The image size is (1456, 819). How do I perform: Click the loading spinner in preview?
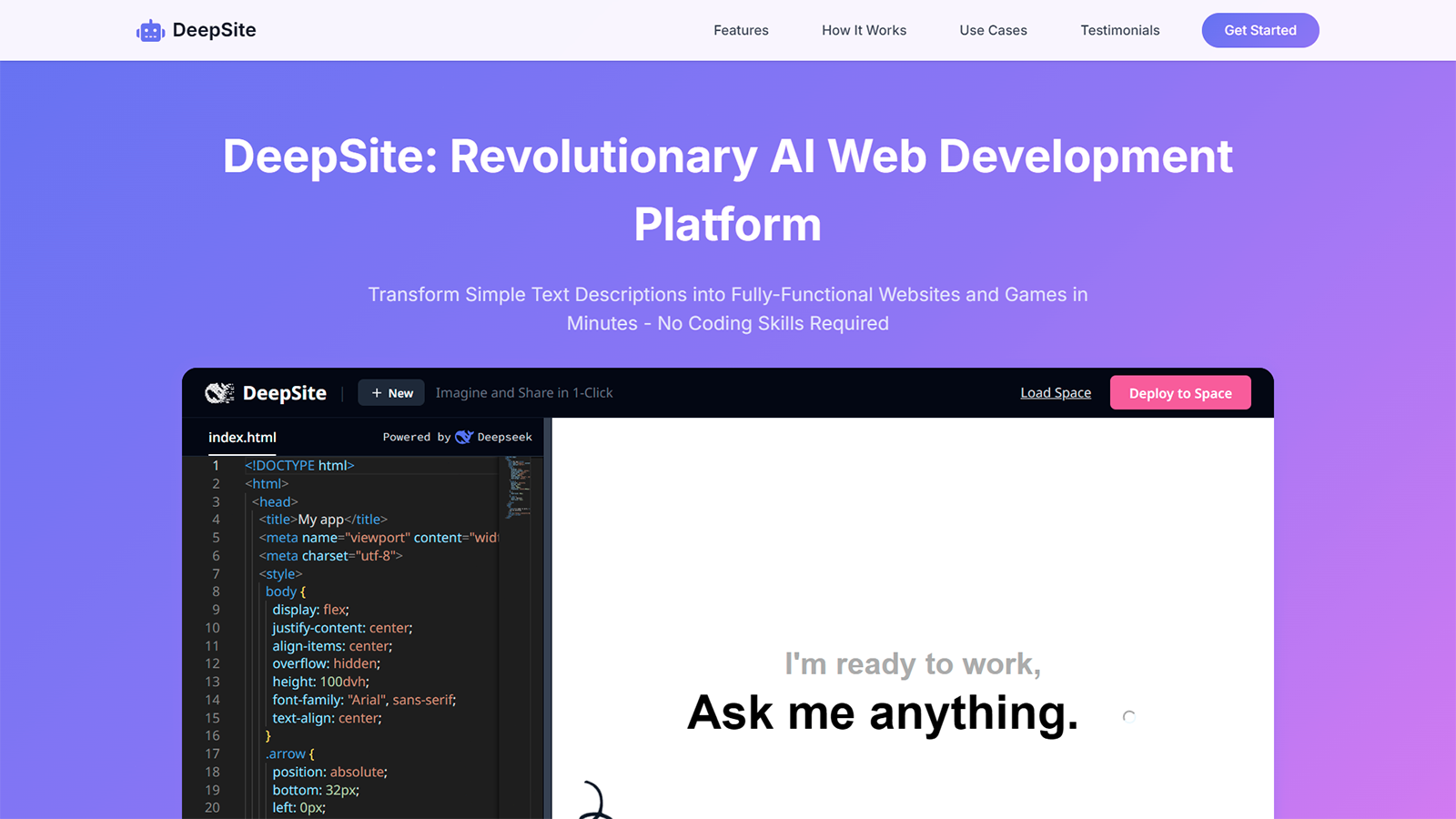(1129, 717)
